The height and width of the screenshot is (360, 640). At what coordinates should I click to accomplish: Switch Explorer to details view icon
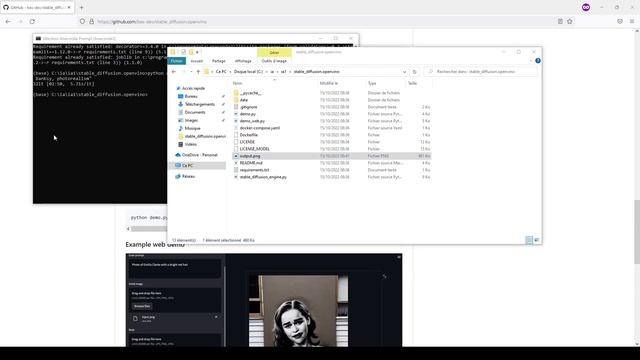pyautogui.click(x=529, y=240)
